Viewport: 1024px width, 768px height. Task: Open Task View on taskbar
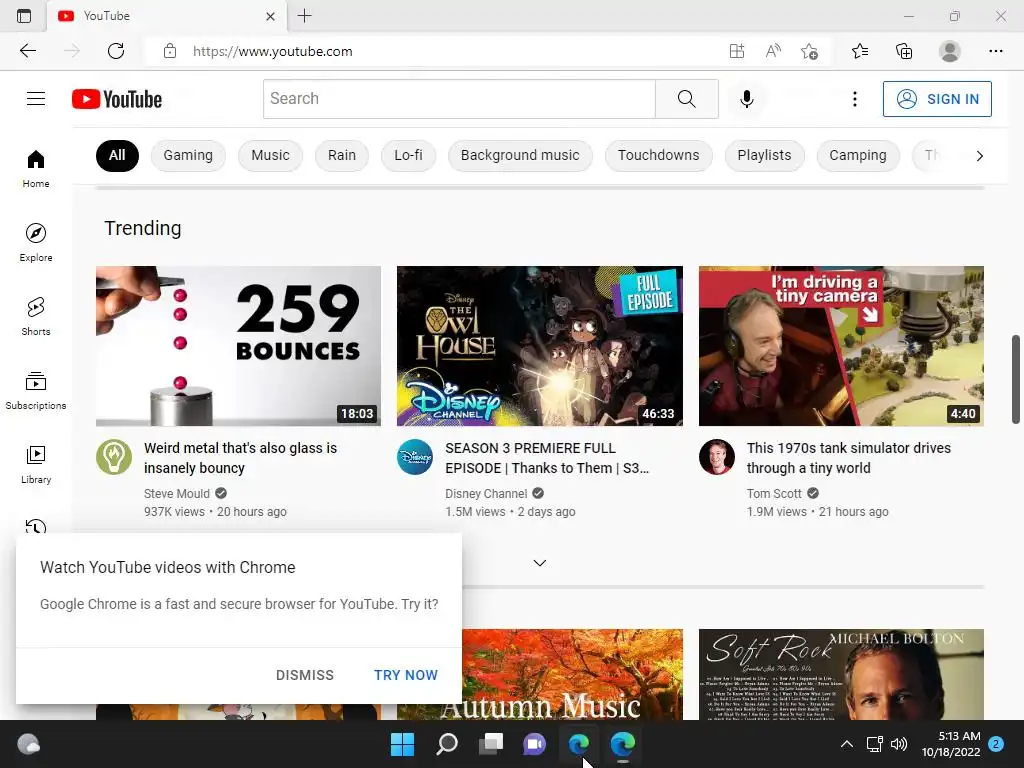(x=490, y=744)
